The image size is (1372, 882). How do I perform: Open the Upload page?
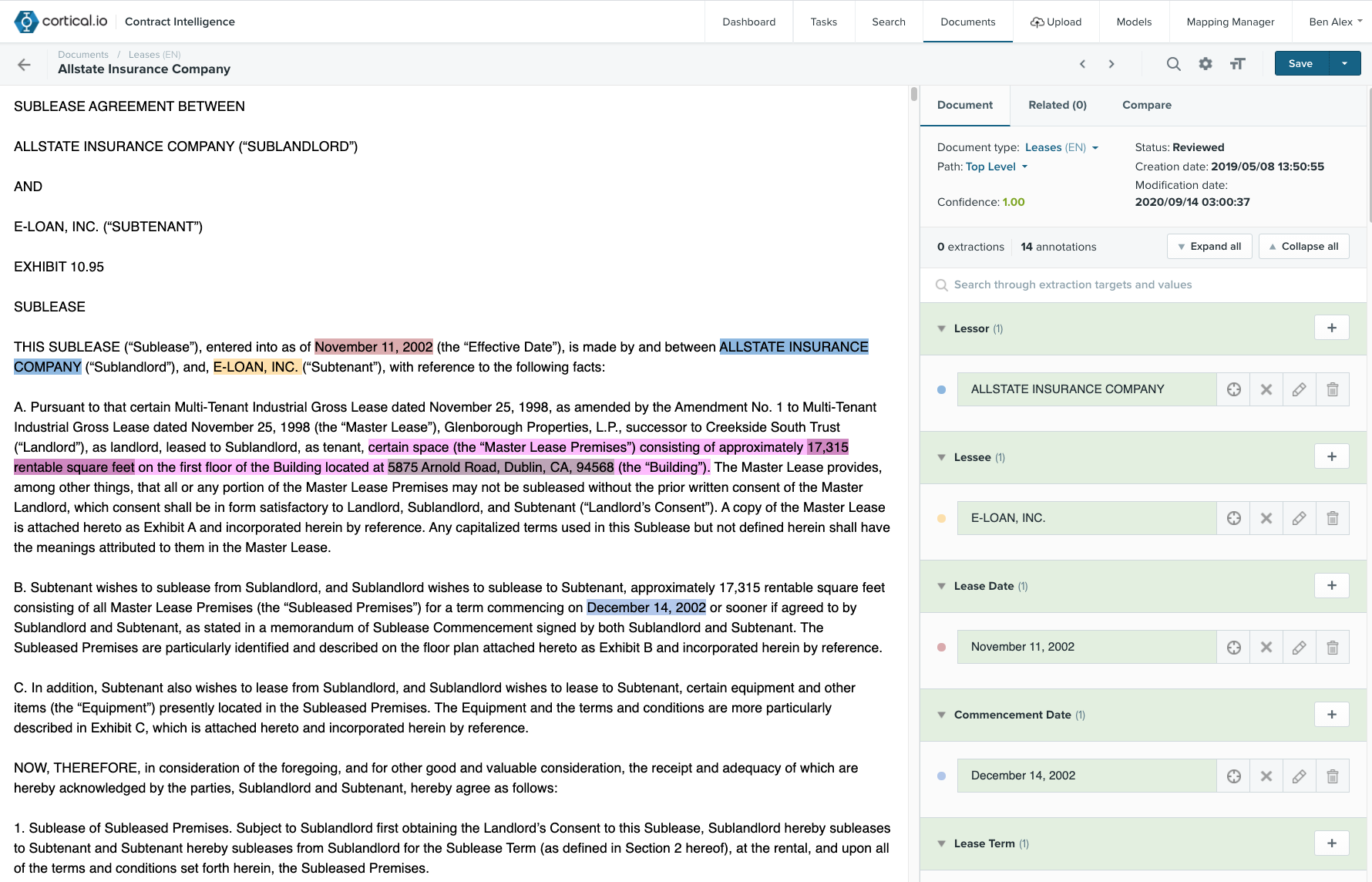(1056, 22)
